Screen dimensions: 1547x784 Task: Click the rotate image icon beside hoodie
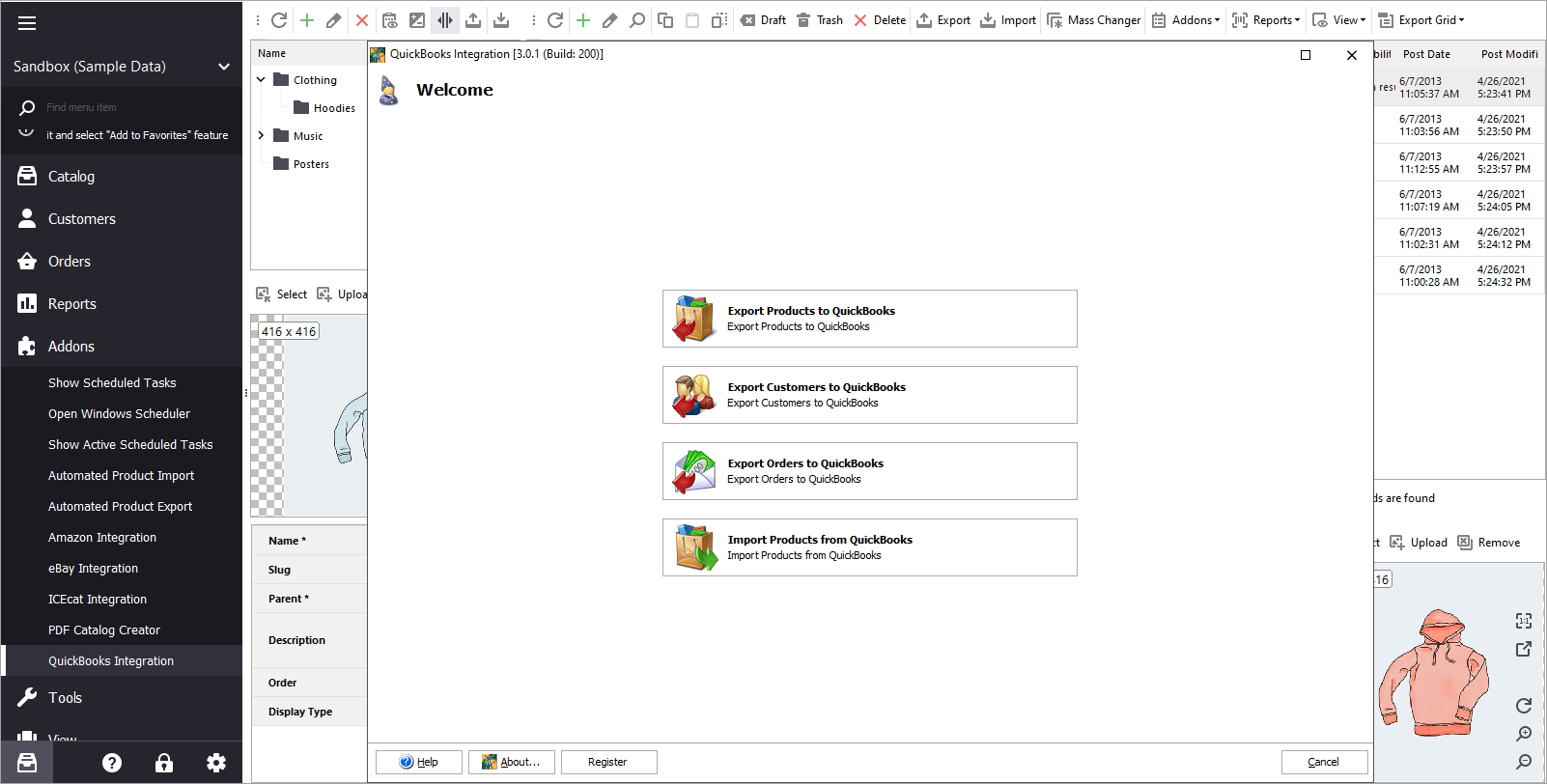[x=1523, y=705]
